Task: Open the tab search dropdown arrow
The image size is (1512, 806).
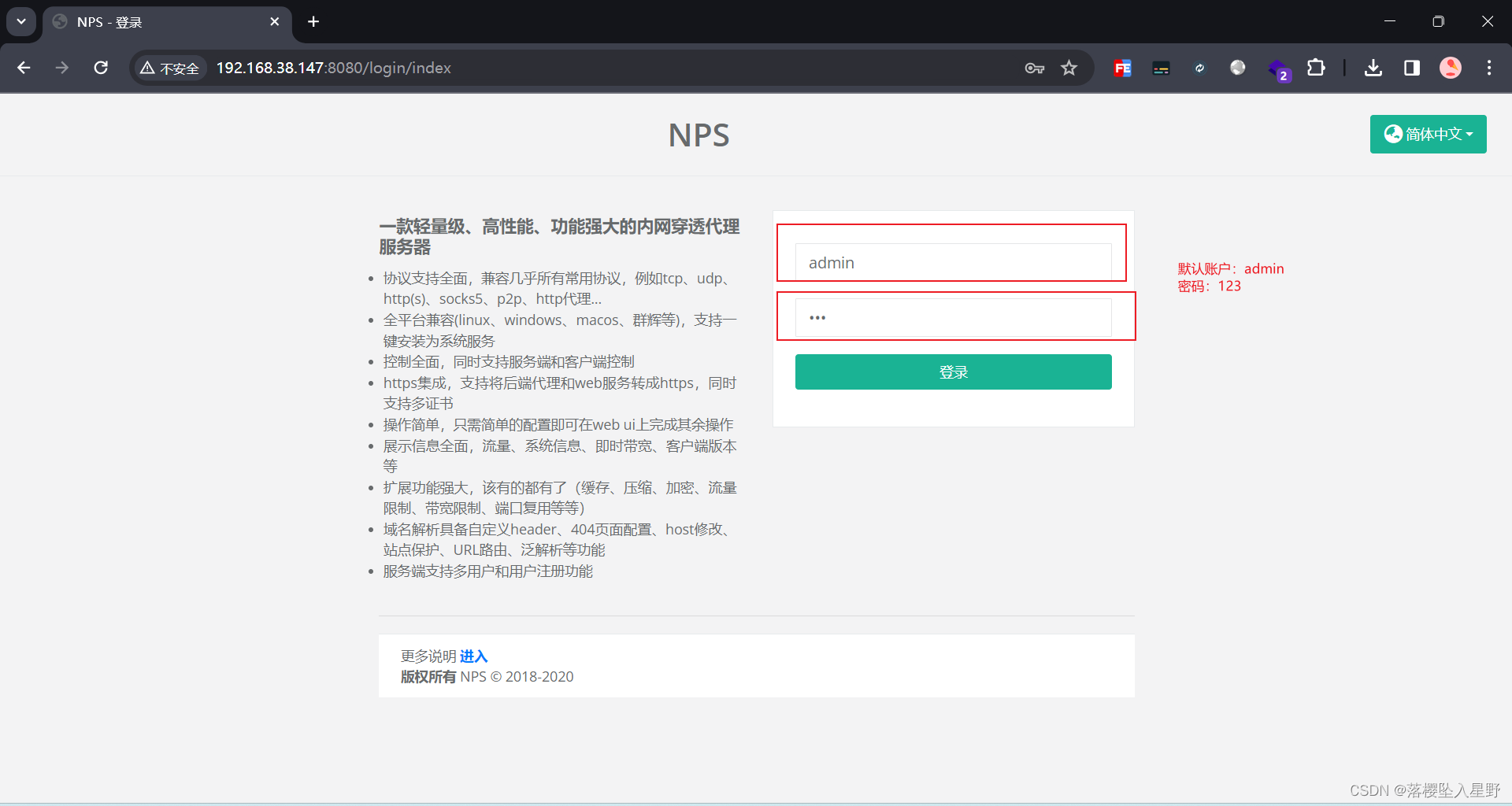Action: (x=21, y=21)
